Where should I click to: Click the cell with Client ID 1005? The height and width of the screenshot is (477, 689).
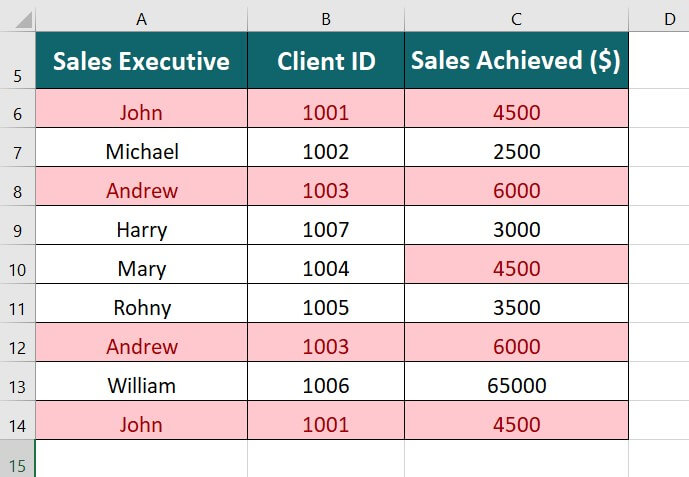[326, 308]
